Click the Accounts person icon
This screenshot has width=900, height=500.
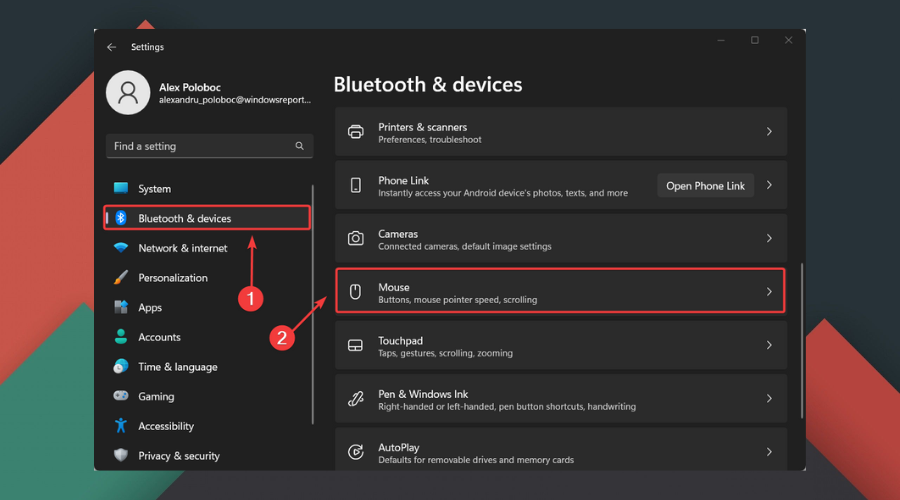(x=121, y=337)
